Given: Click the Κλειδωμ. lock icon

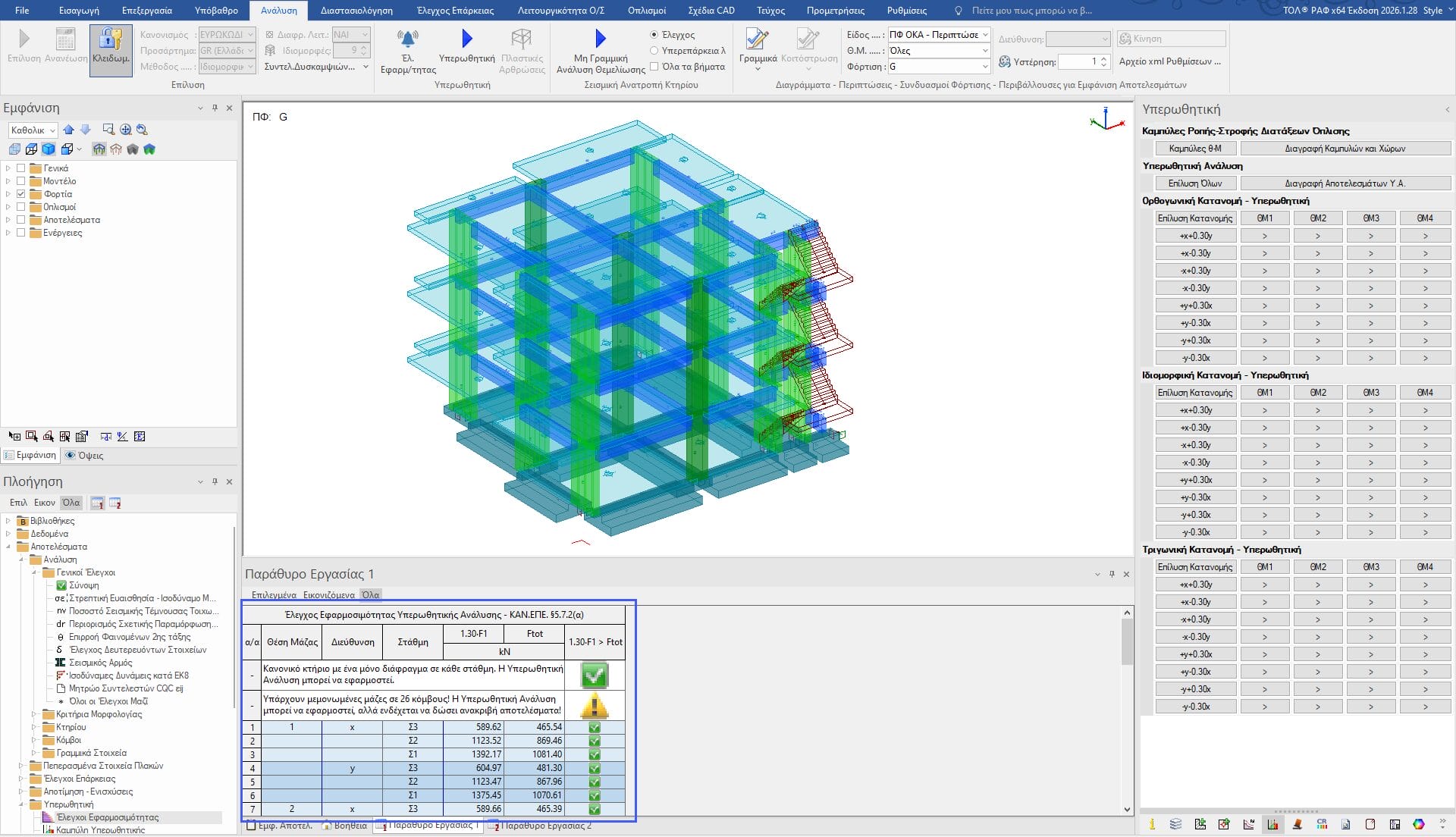Looking at the screenshot, I should pyautogui.click(x=111, y=39).
